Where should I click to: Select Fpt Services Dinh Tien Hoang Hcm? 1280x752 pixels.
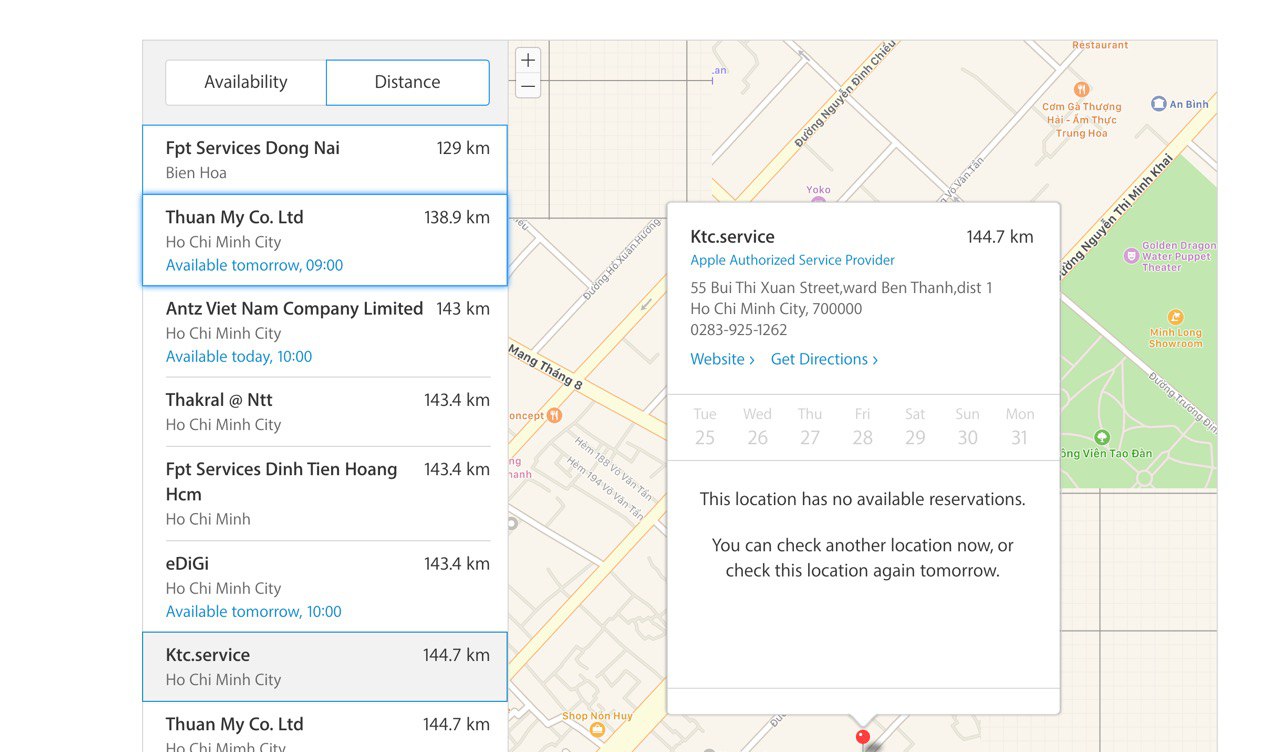[325, 493]
